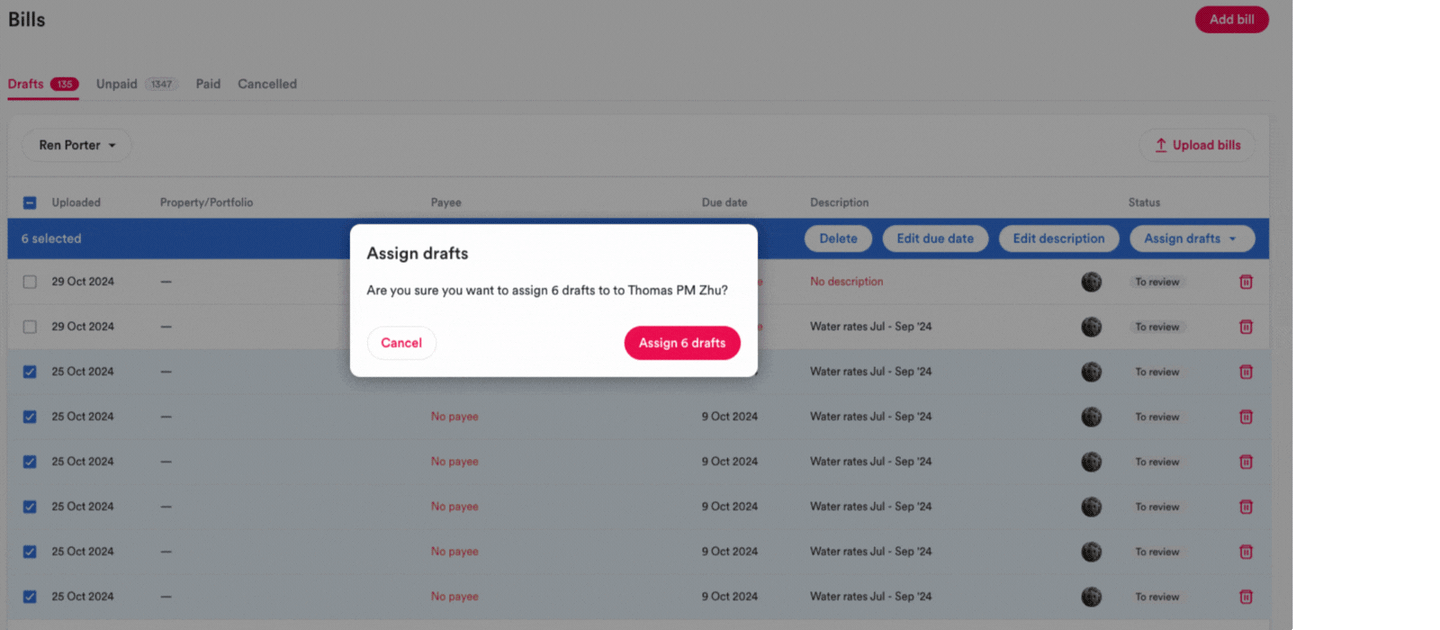Go to the Paid tab

(x=208, y=84)
